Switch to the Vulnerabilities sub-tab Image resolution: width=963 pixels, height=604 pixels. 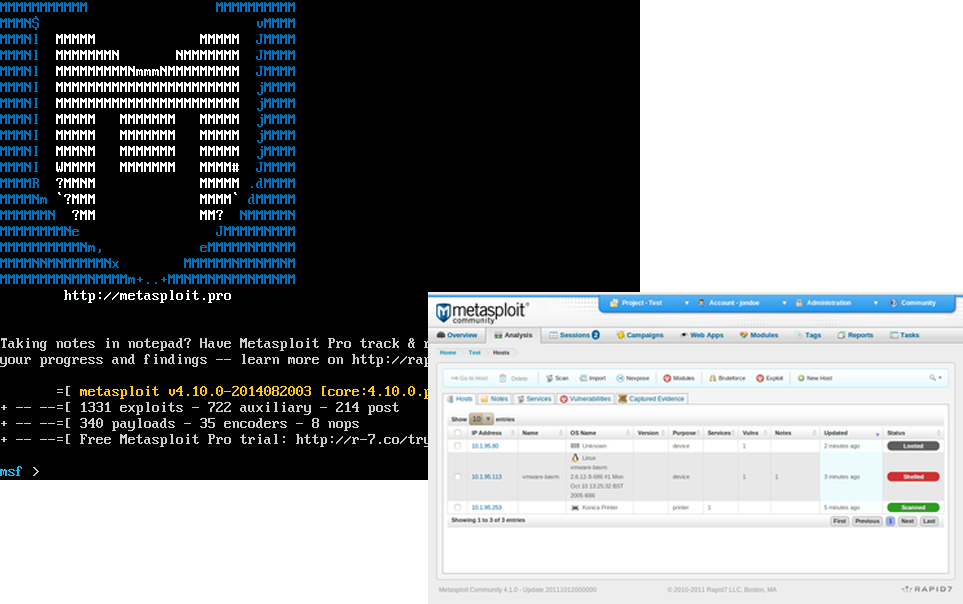(x=585, y=399)
